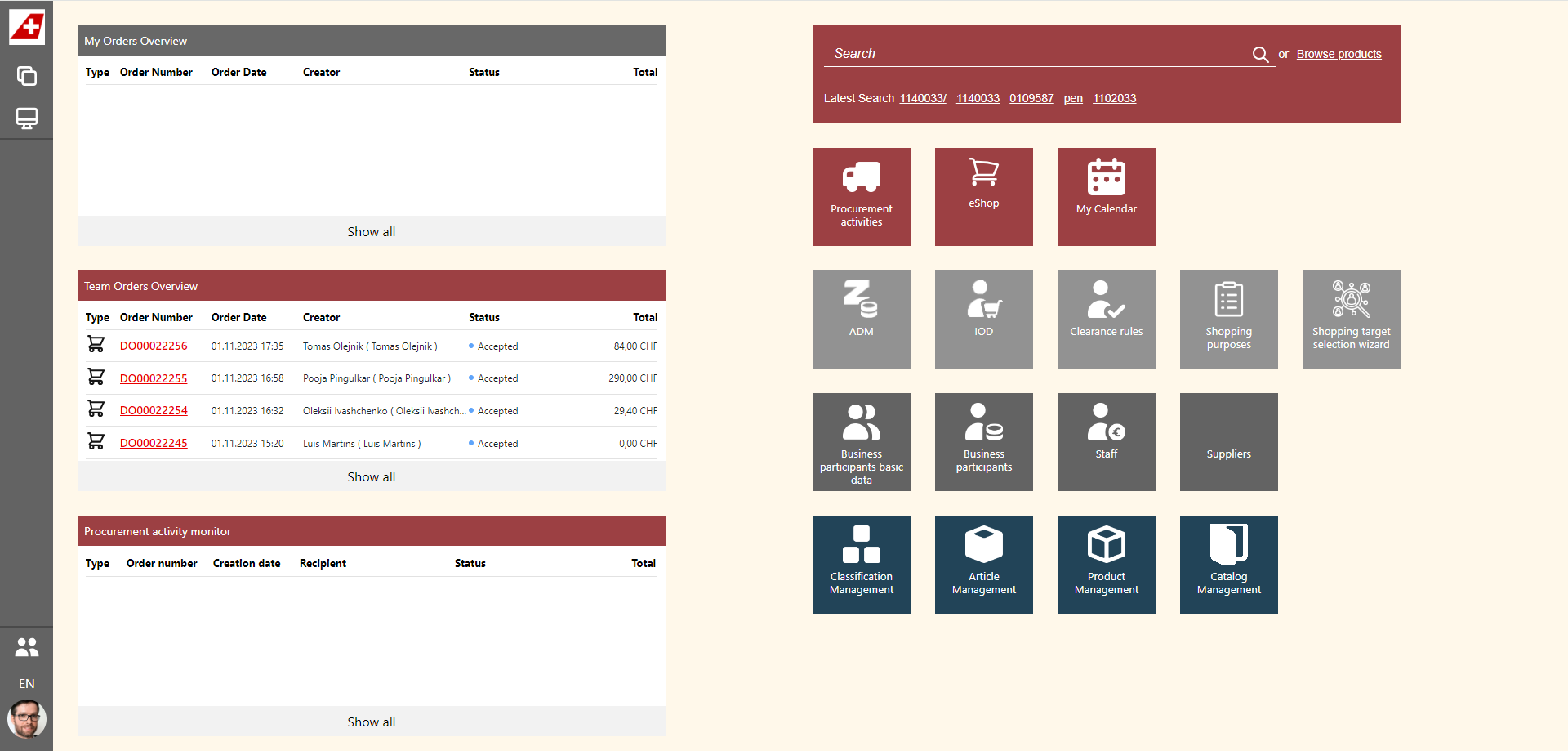Select latest search term 'pen'
The width and height of the screenshot is (1568, 751).
1073,99
